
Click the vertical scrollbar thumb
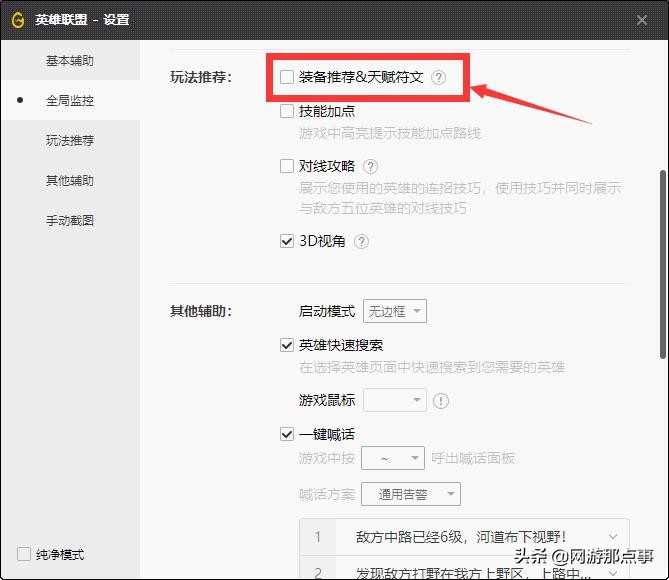pyautogui.click(x=663, y=265)
